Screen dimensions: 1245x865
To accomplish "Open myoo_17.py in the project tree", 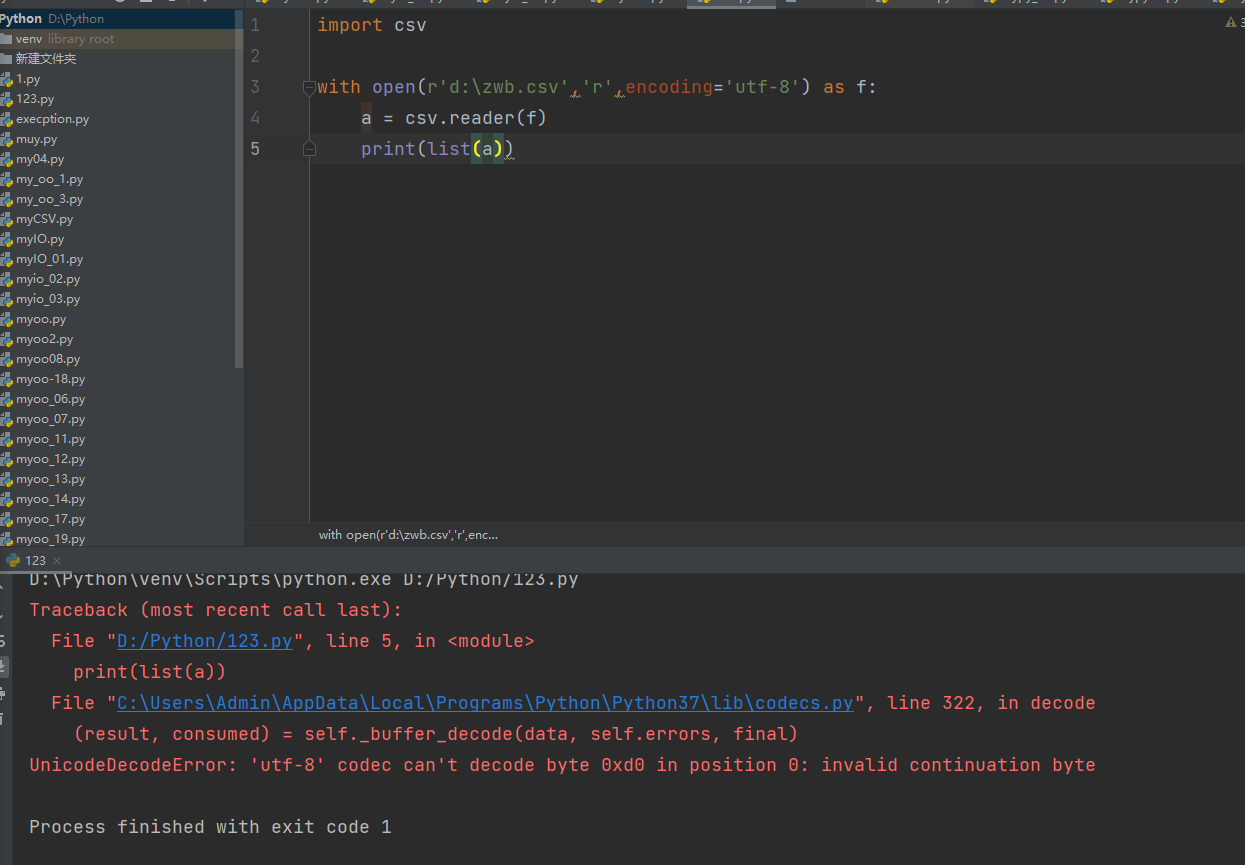I will (50, 519).
